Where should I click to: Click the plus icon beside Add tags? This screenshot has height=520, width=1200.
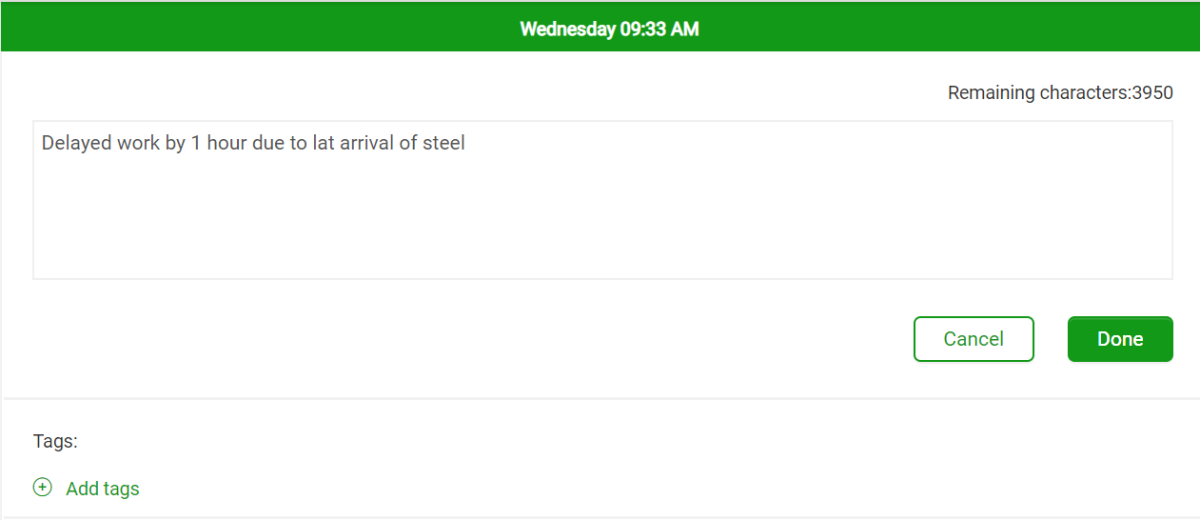pos(42,488)
